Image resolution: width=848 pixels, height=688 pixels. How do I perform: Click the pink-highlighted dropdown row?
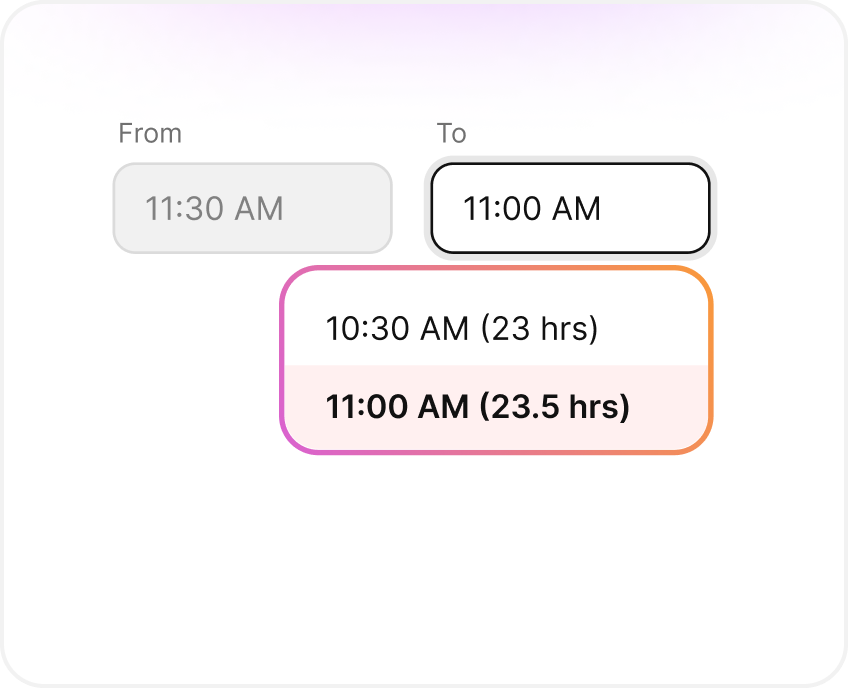point(496,408)
